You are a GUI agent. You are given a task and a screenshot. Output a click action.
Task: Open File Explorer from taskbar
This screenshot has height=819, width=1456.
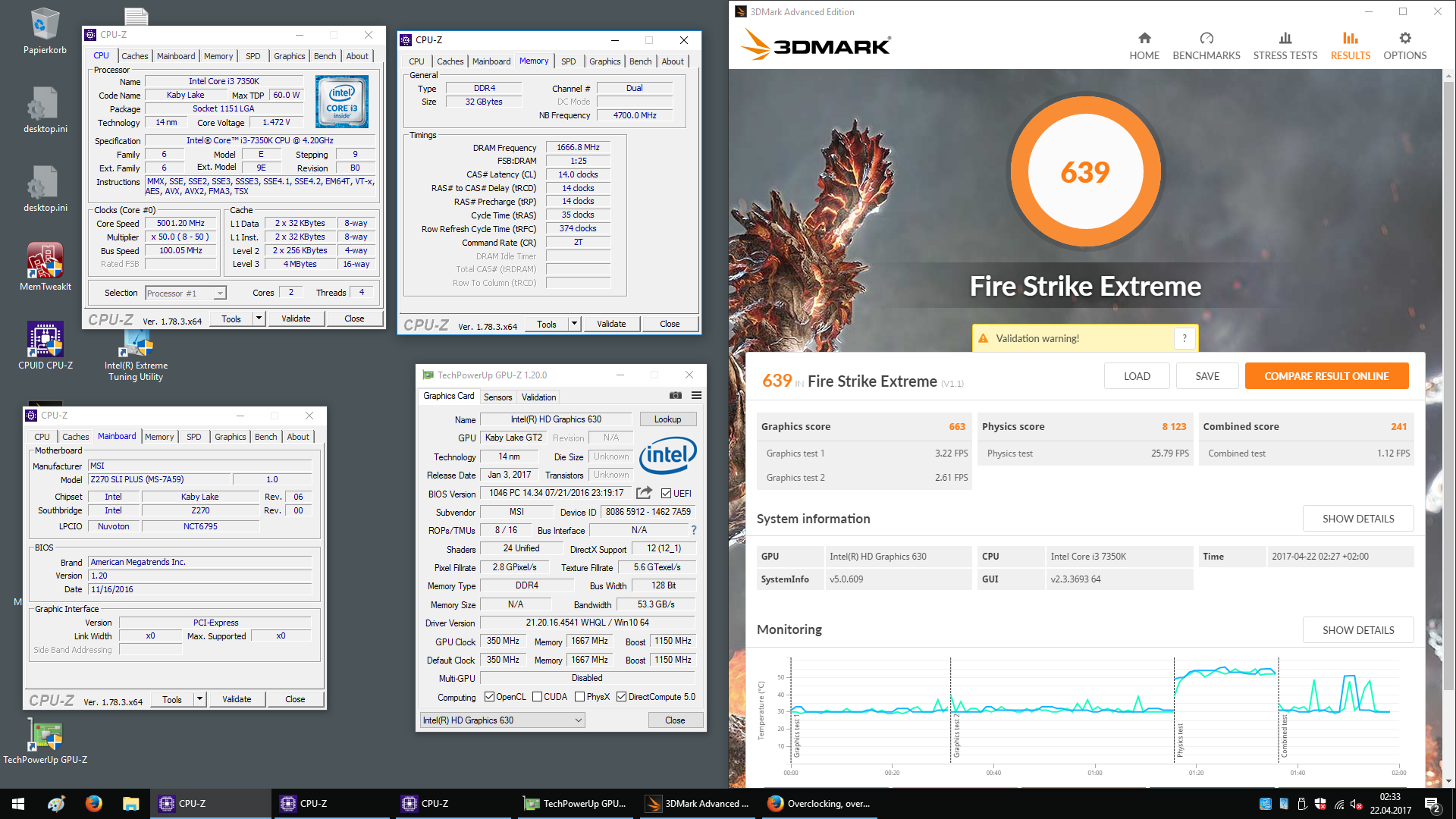point(131,804)
